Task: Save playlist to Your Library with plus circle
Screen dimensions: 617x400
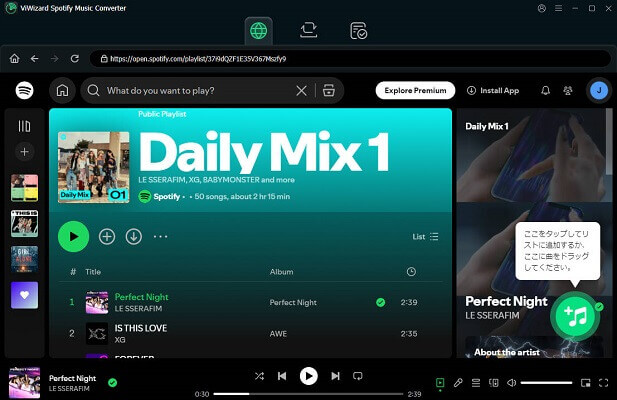Action: 107,236
